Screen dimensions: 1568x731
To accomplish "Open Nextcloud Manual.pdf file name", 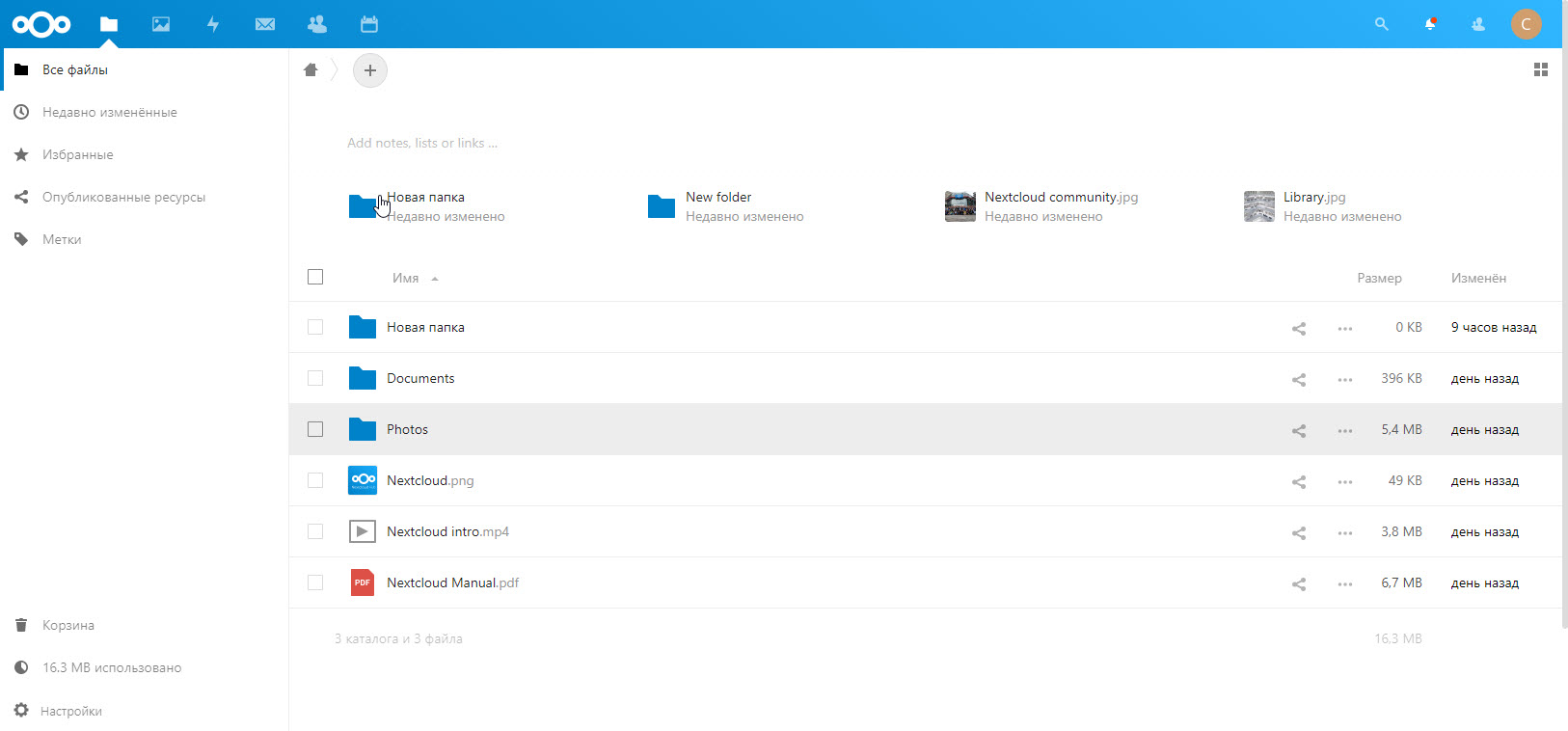I will 452,582.
